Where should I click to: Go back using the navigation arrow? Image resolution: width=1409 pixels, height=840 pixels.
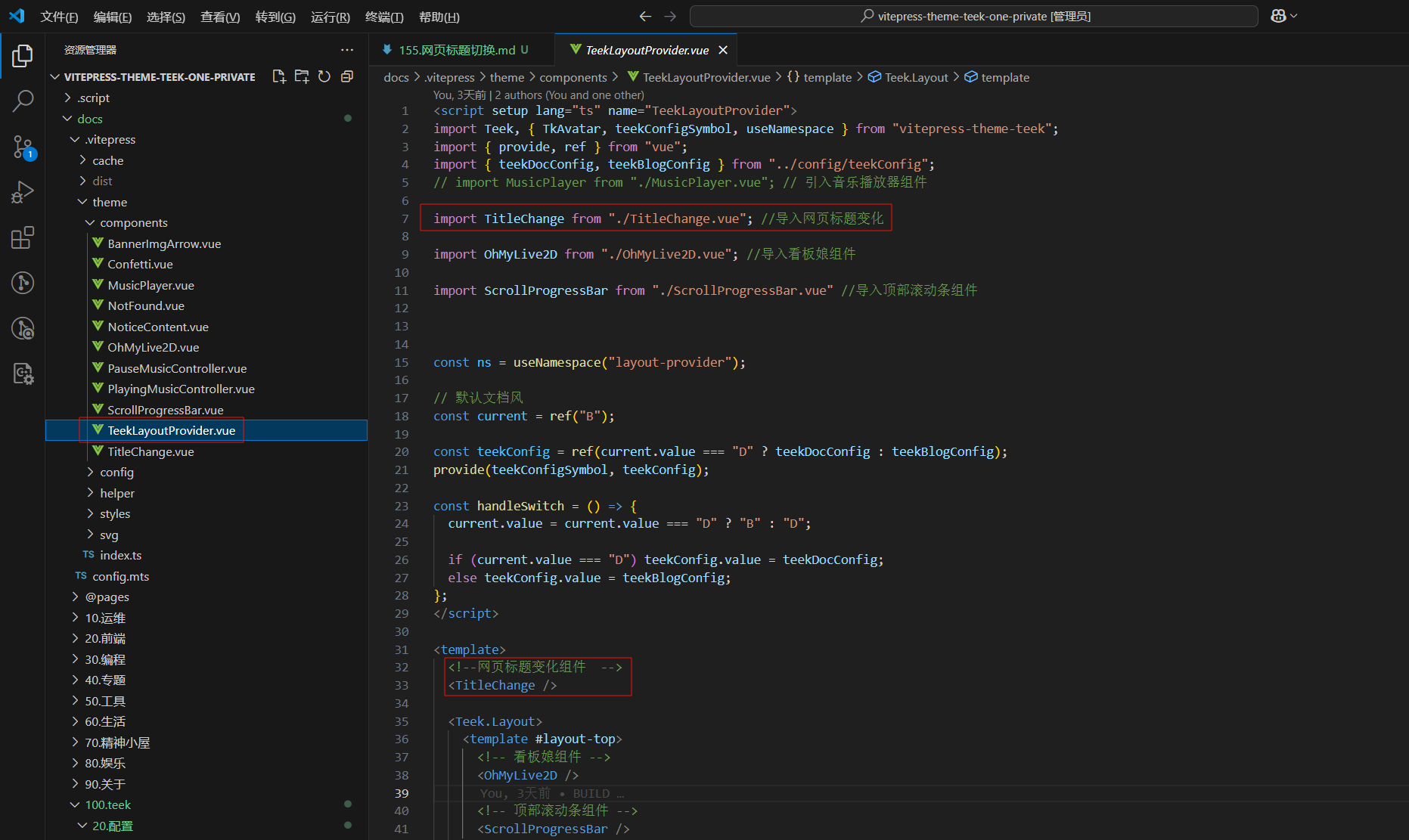tap(645, 16)
